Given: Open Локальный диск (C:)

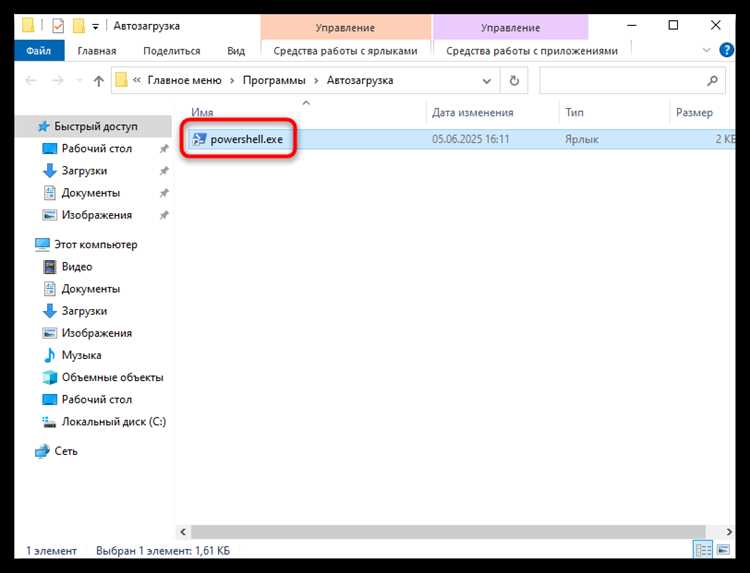Looking at the screenshot, I should click(x=114, y=422).
